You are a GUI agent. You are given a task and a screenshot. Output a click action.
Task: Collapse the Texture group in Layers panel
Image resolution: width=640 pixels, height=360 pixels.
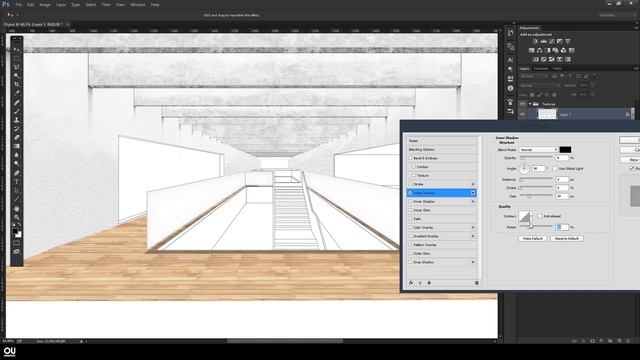click(x=530, y=104)
